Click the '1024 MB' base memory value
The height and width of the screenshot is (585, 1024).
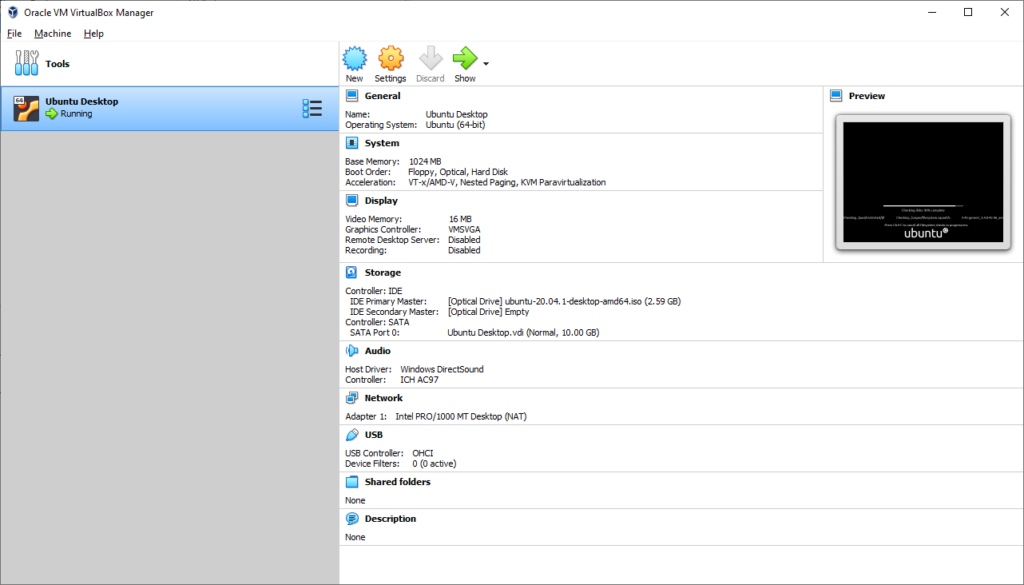pos(425,161)
